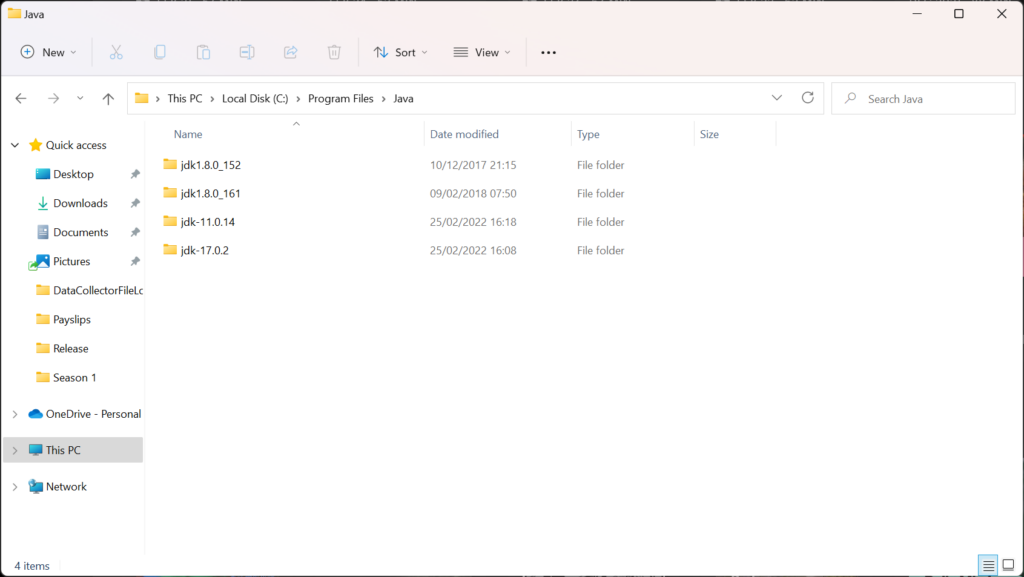Go back with the left arrow
The height and width of the screenshot is (577, 1024).
[21, 99]
